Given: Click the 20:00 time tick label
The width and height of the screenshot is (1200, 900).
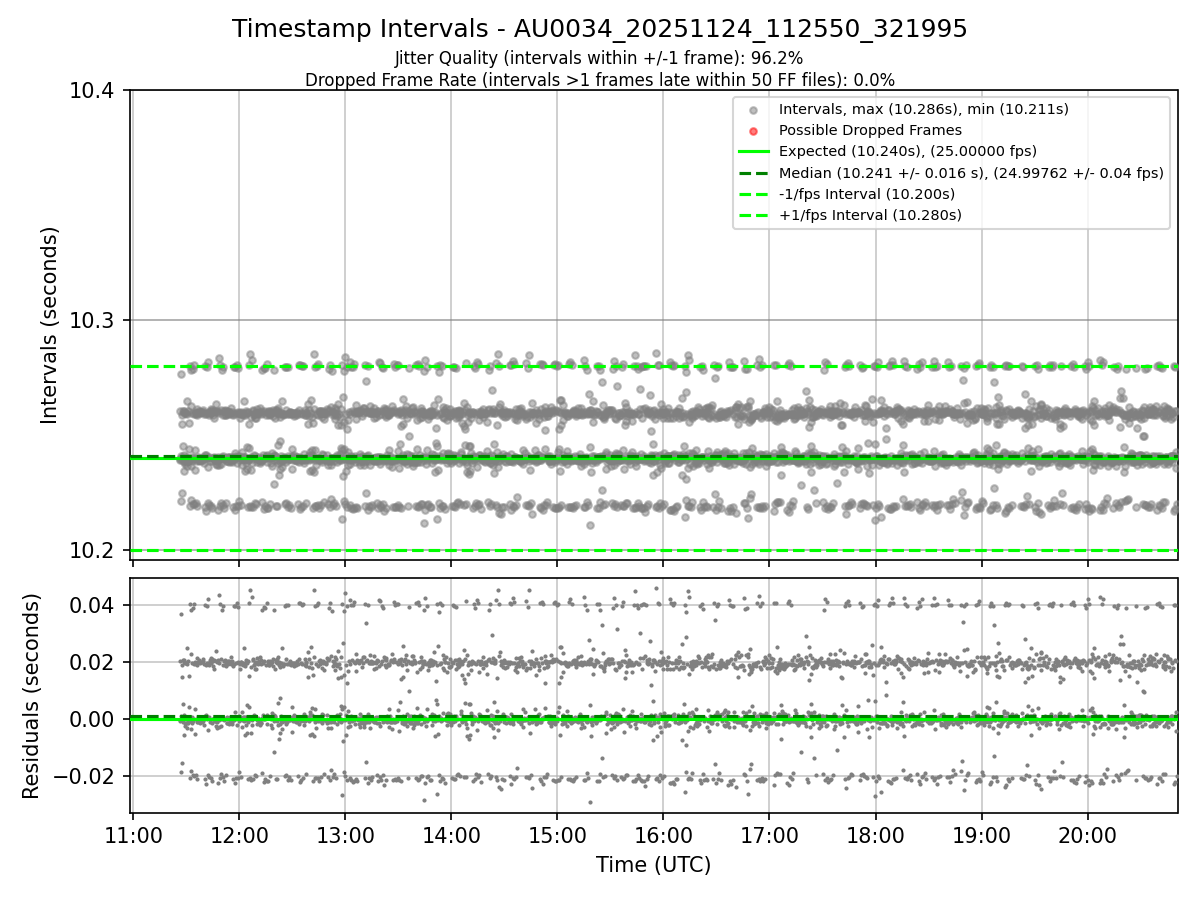Looking at the screenshot, I should click(x=1088, y=835).
